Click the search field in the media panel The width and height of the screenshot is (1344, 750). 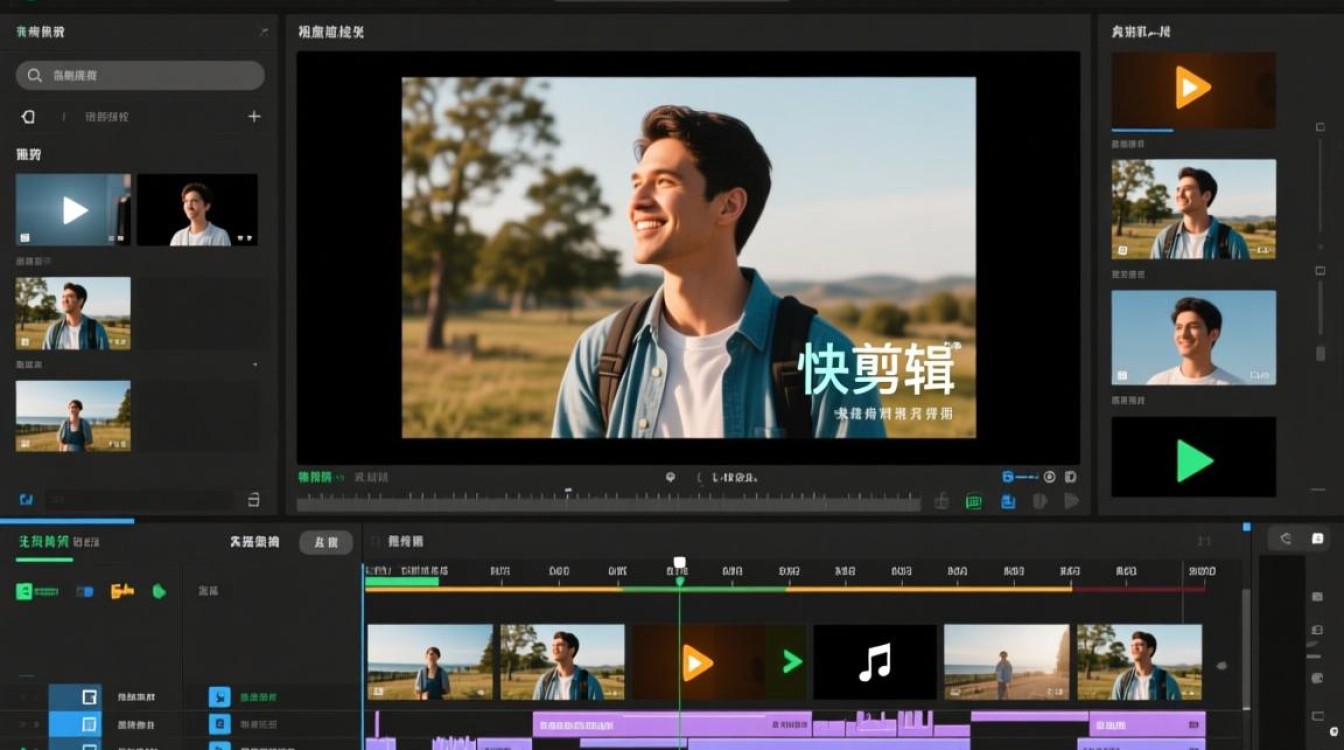point(140,75)
